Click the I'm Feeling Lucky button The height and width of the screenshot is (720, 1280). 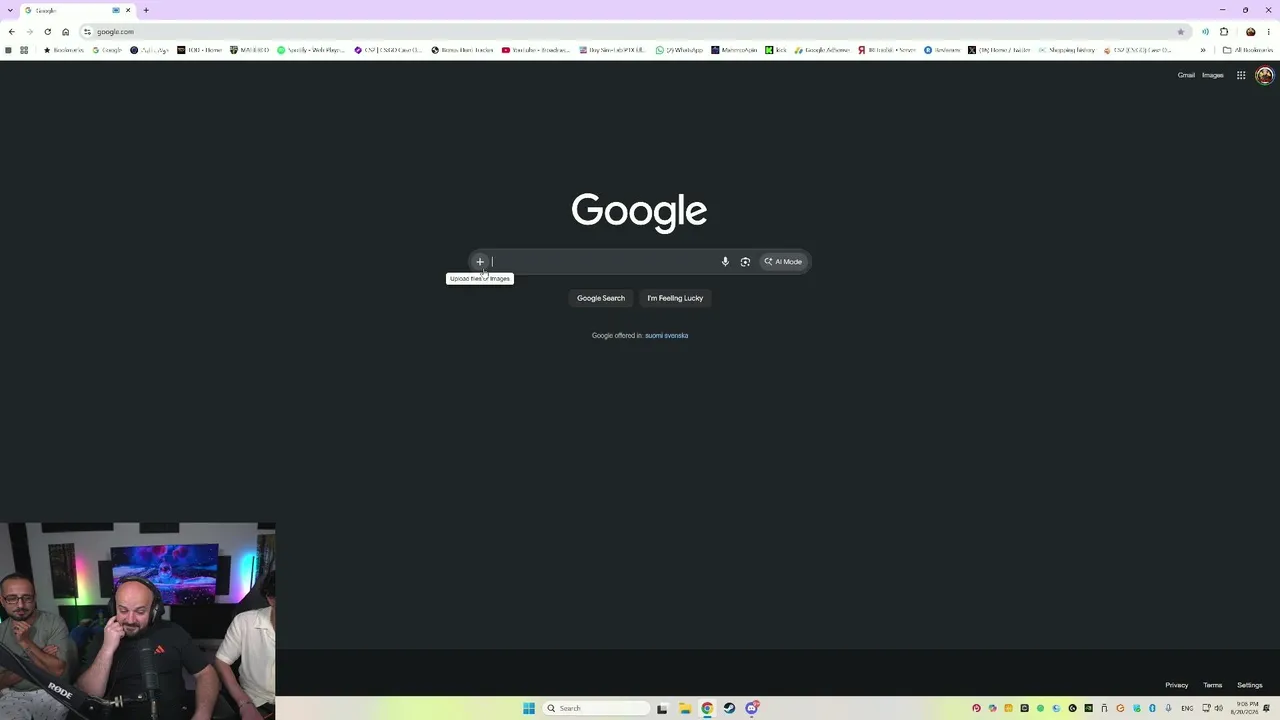tap(675, 298)
